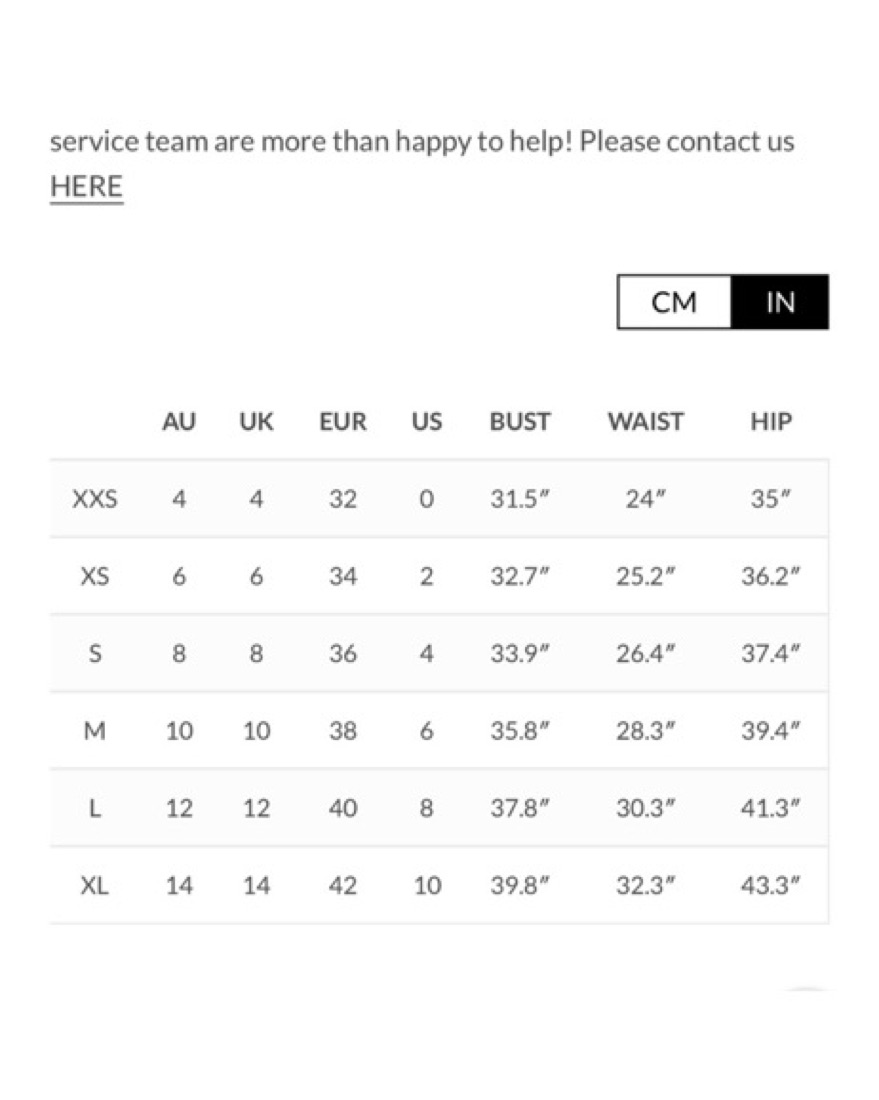Select the XL size row label
This screenshot has width=879, height=1100.
tap(95, 885)
